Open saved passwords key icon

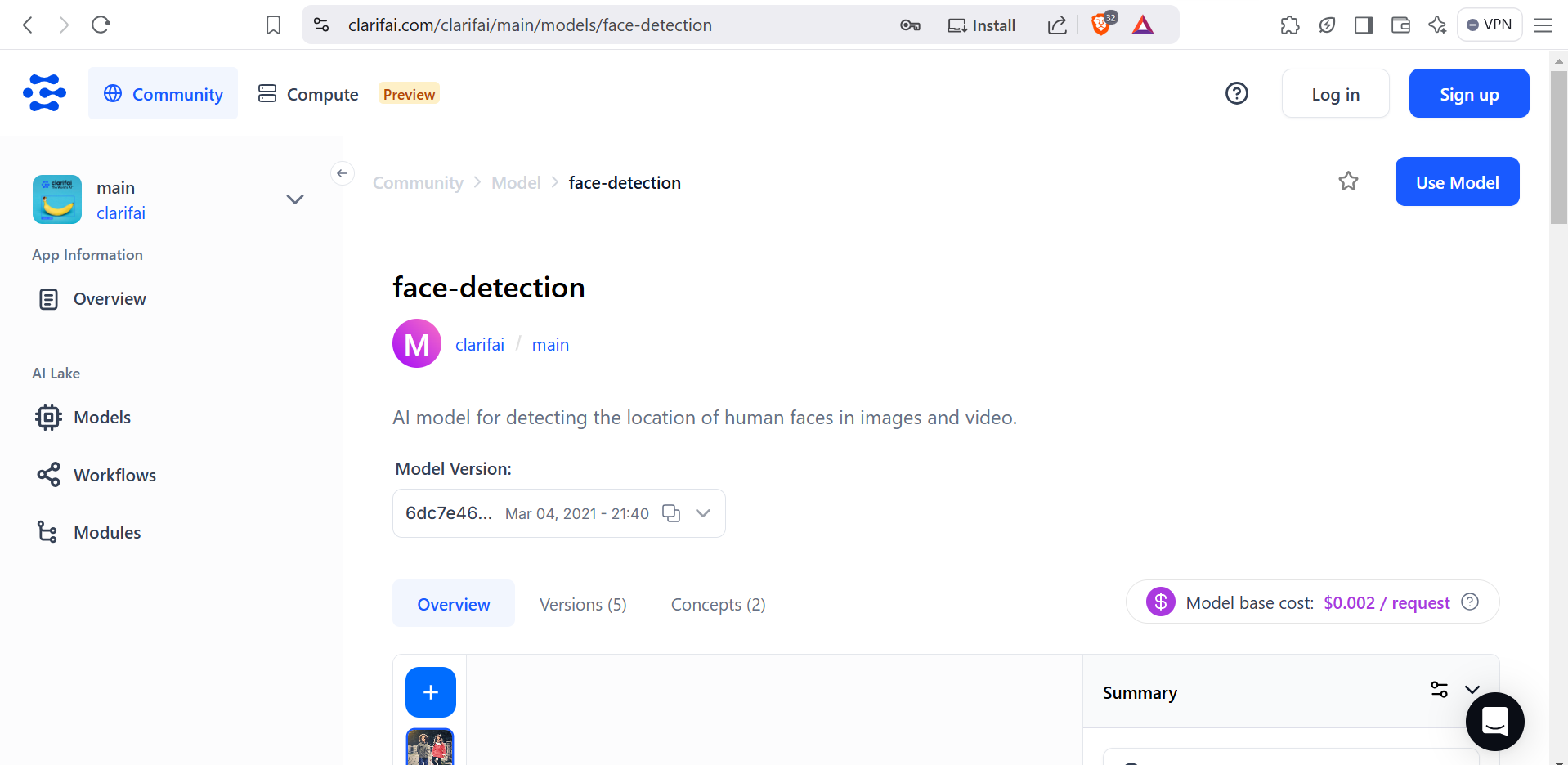click(910, 25)
